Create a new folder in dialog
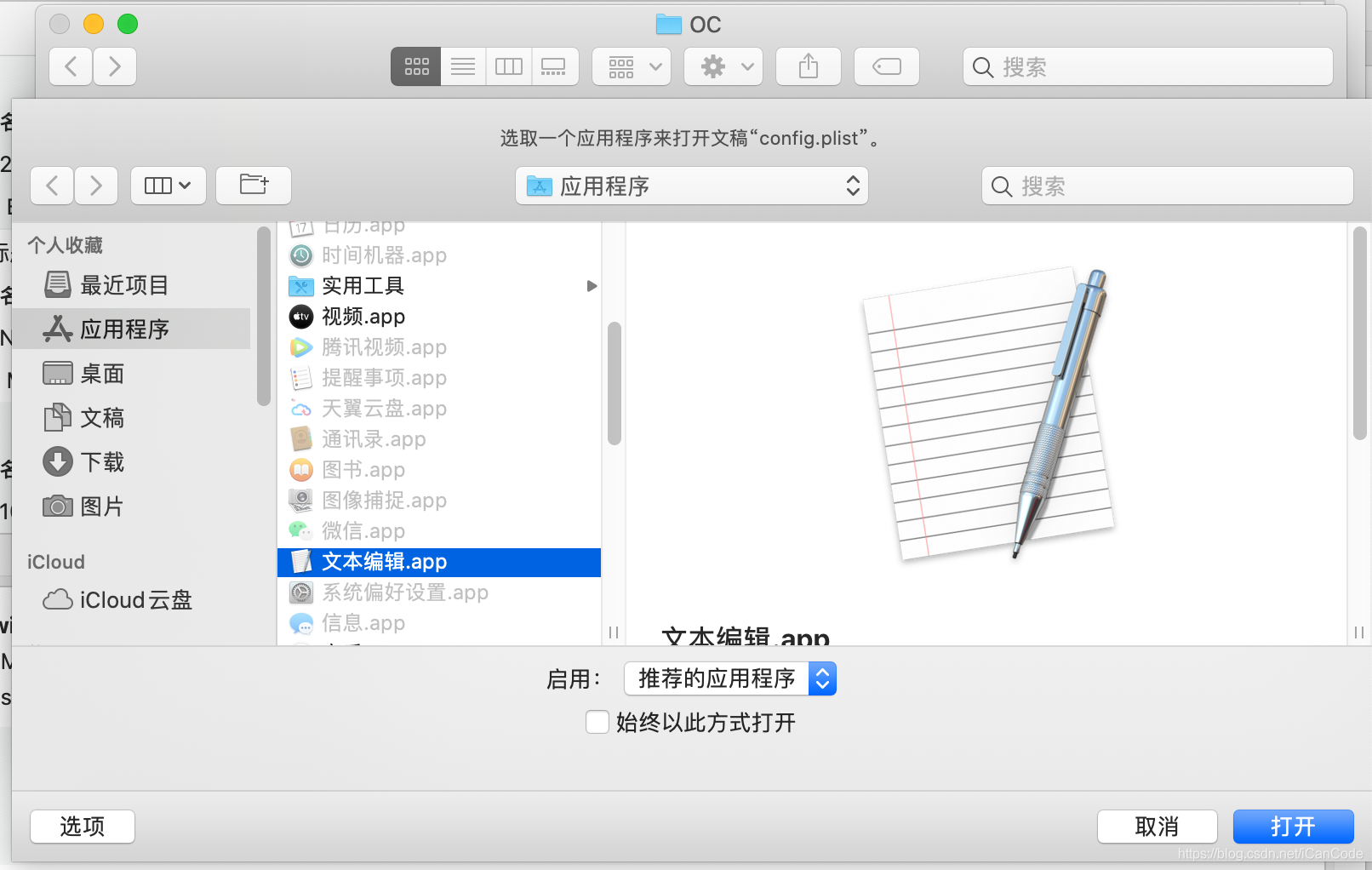The image size is (1372, 870). tap(254, 186)
